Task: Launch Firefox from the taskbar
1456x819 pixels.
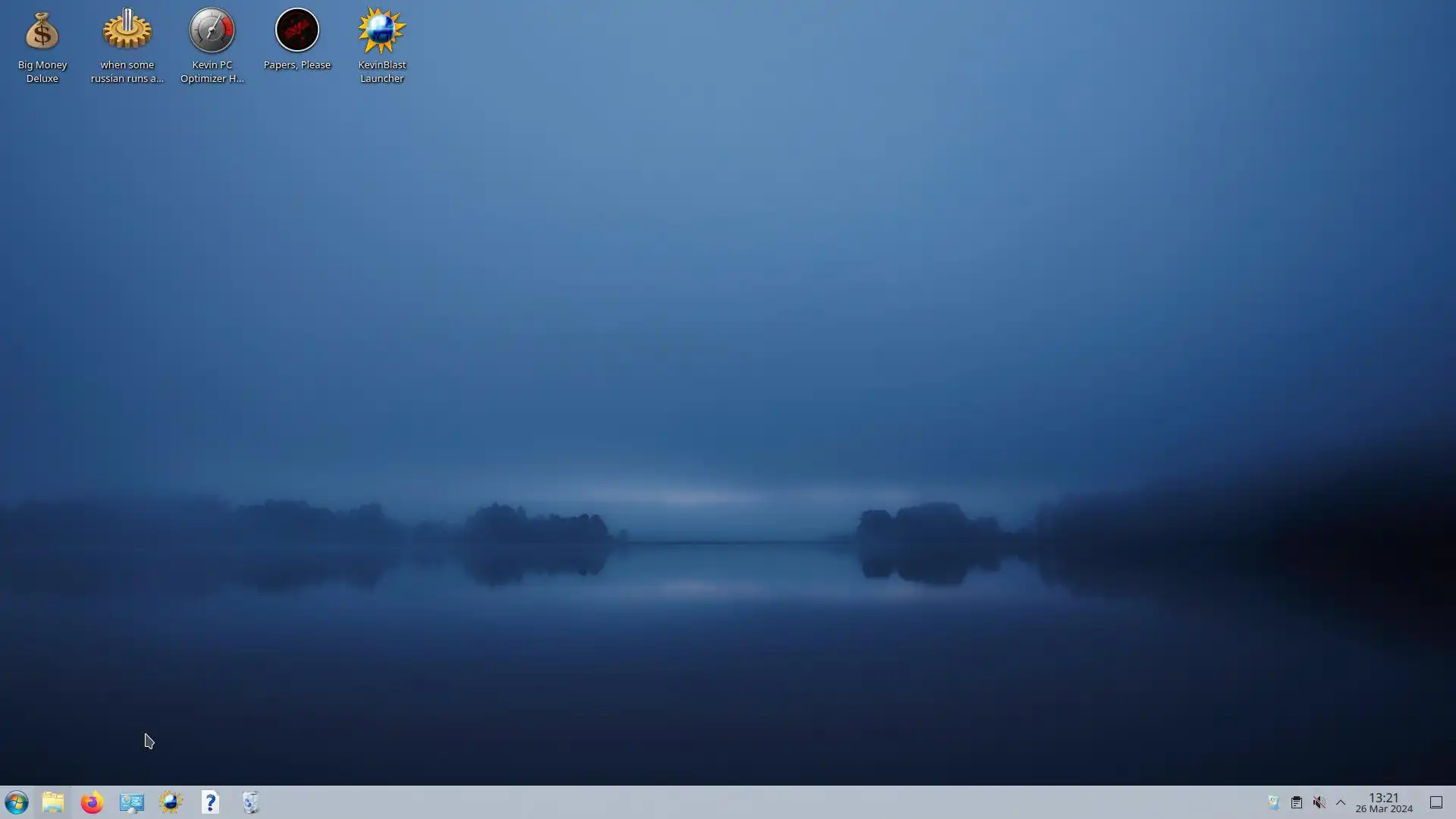Action: click(x=92, y=802)
